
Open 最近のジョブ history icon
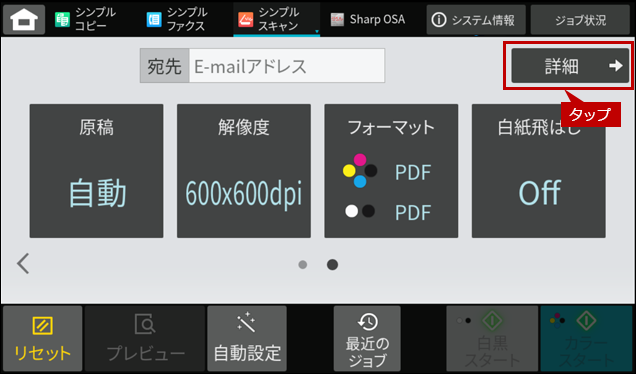pyautogui.click(x=367, y=322)
